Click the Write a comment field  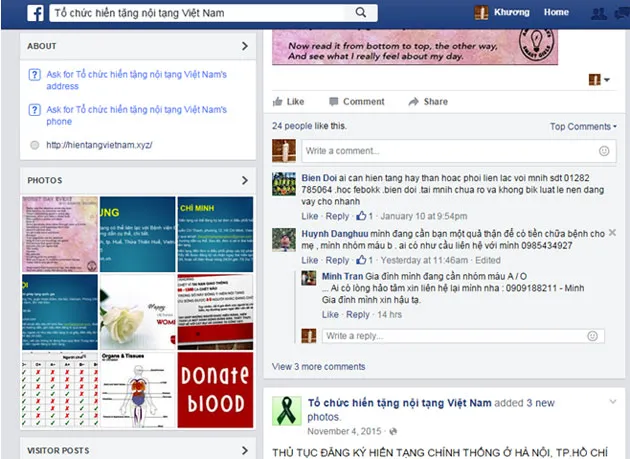[x=459, y=151]
